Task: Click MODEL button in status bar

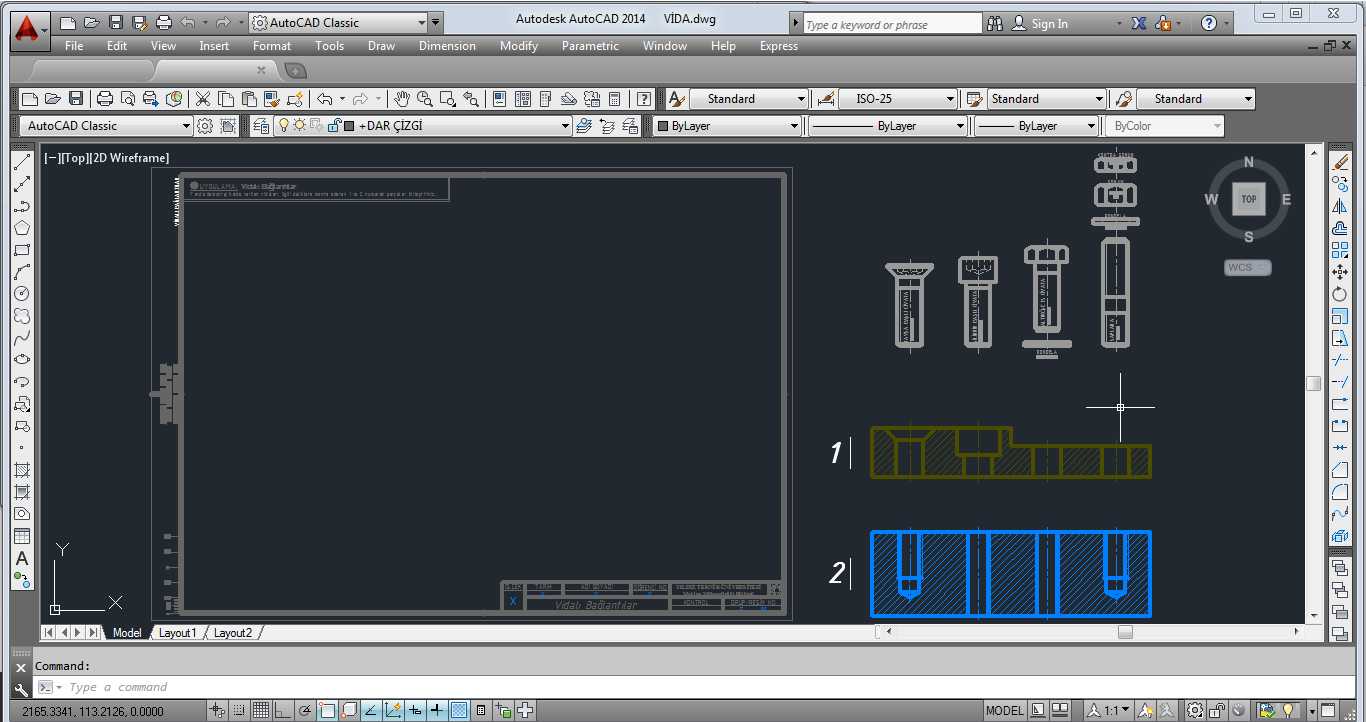Action: [1005, 711]
